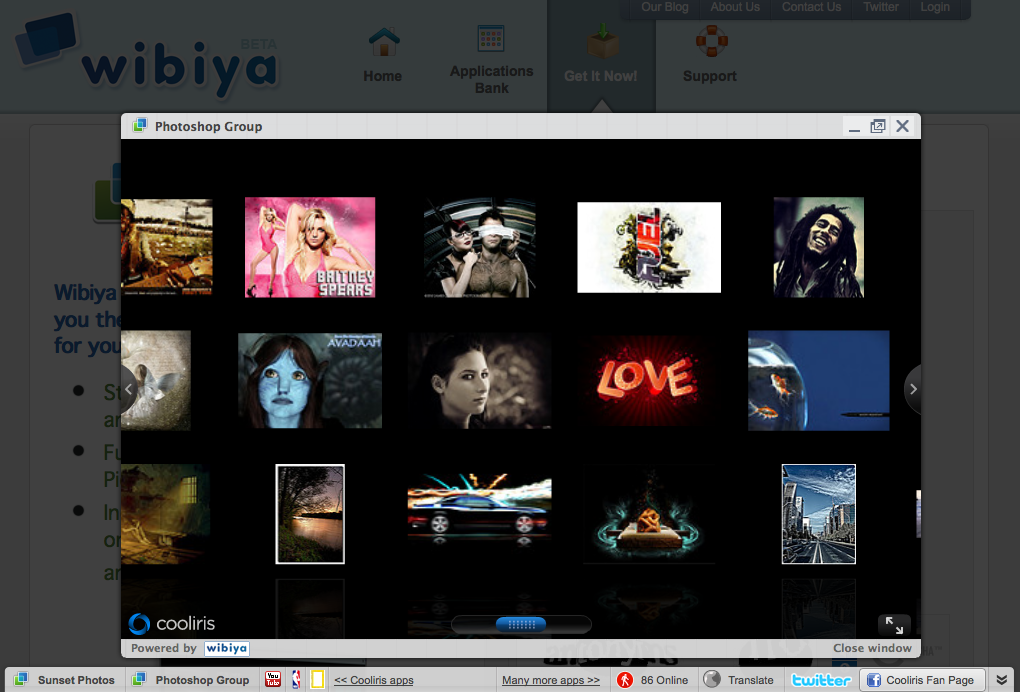Open Sunset Photos toolbar app
The height and width of the screenshot is (692, 1020).
click(65, 680)
